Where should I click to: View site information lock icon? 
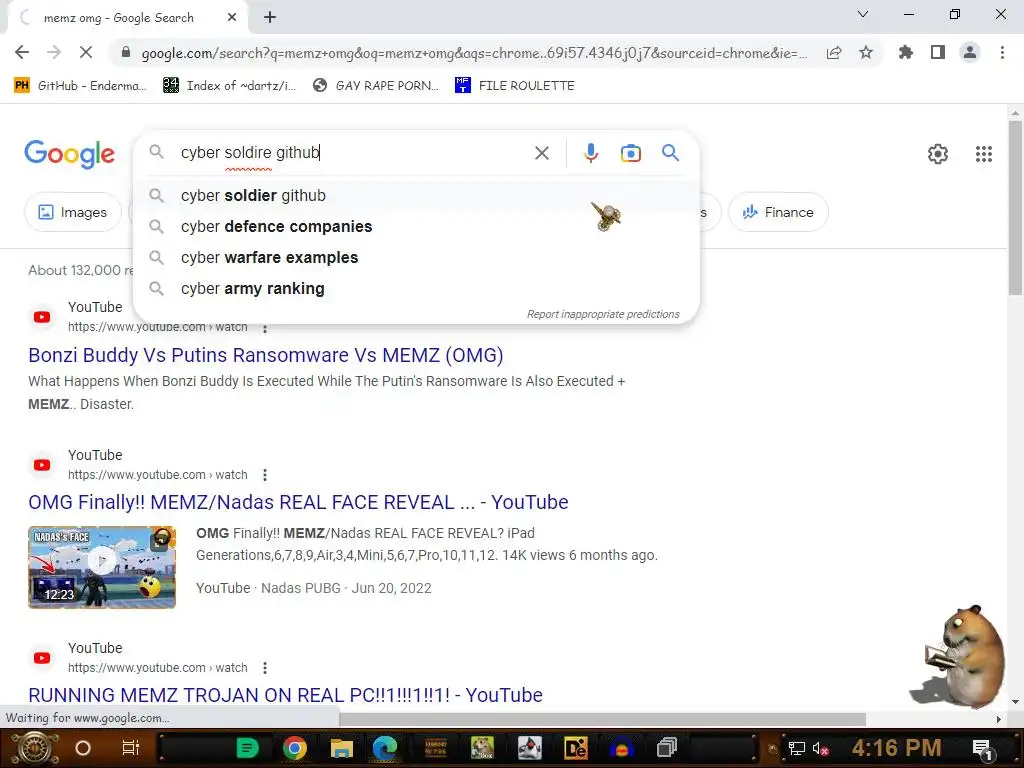(125, 53)
